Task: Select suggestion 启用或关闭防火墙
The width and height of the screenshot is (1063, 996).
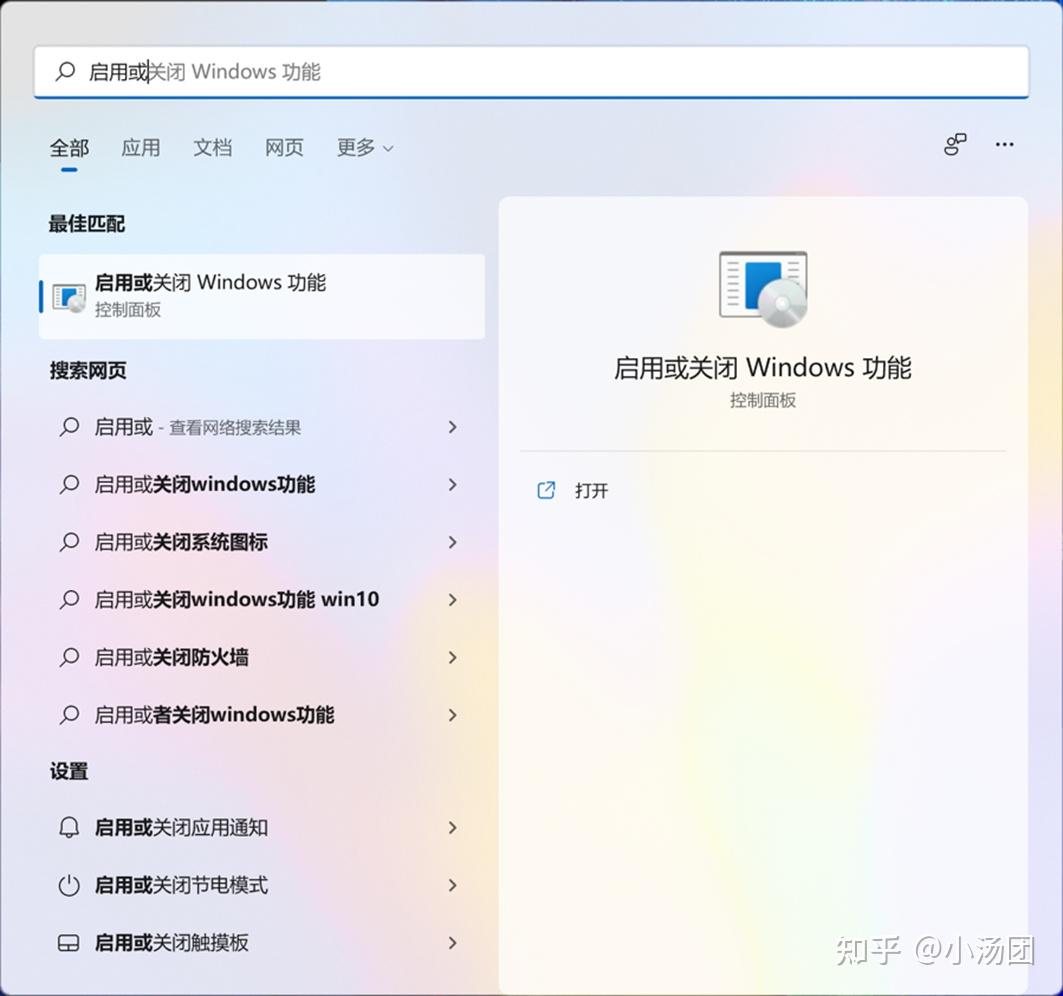Action: click(x=262, y=658)
